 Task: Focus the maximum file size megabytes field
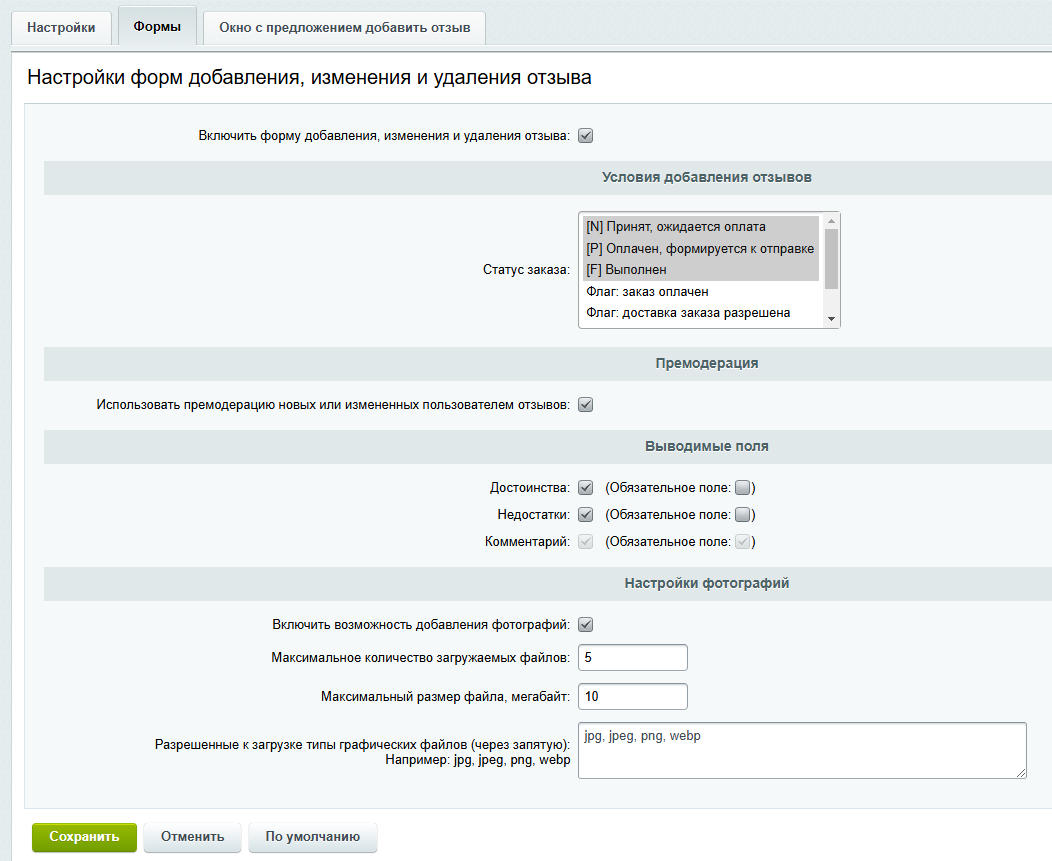pyautogui.click(x=633, y=696)
